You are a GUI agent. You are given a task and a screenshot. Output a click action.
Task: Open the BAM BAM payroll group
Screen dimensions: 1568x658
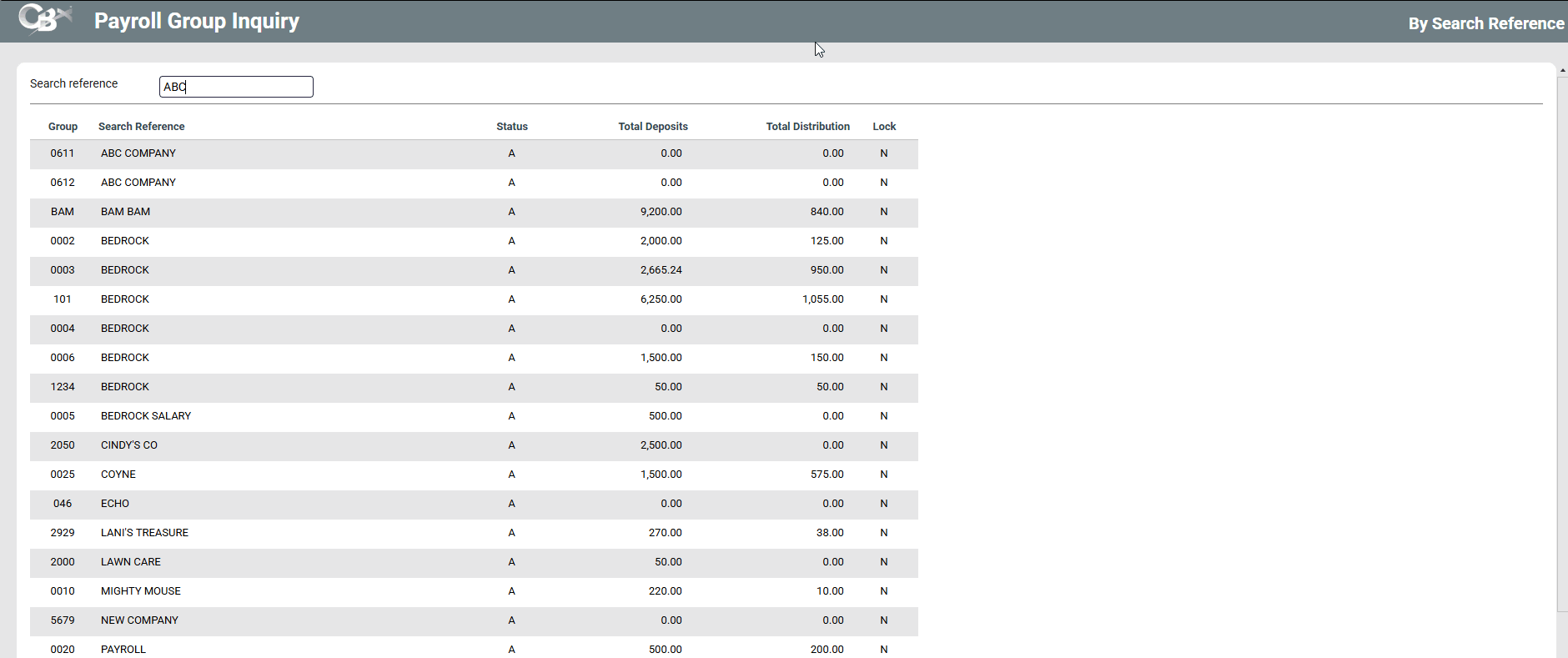pos(125,212)
